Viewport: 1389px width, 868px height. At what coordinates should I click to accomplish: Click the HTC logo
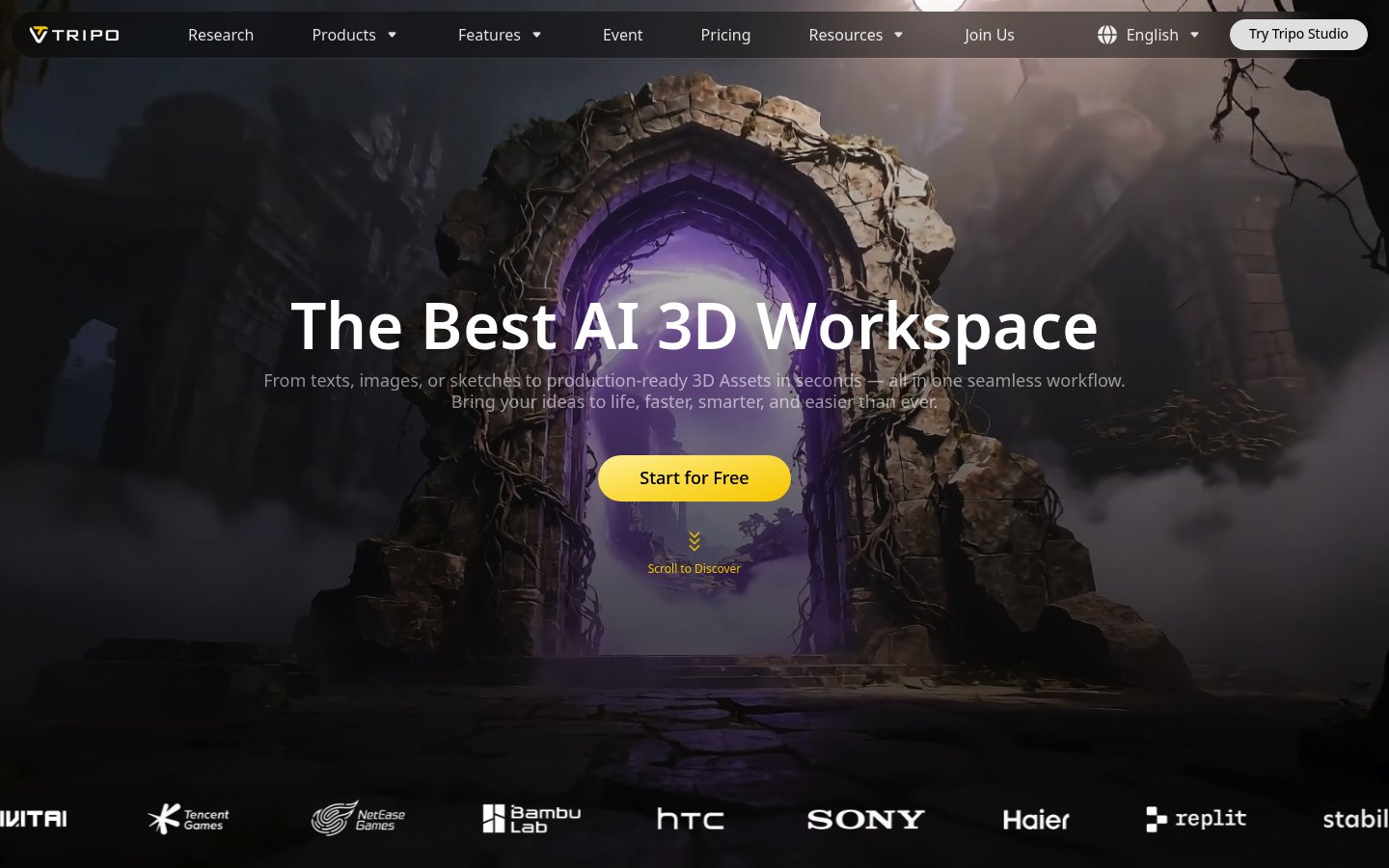coord(691,819)
